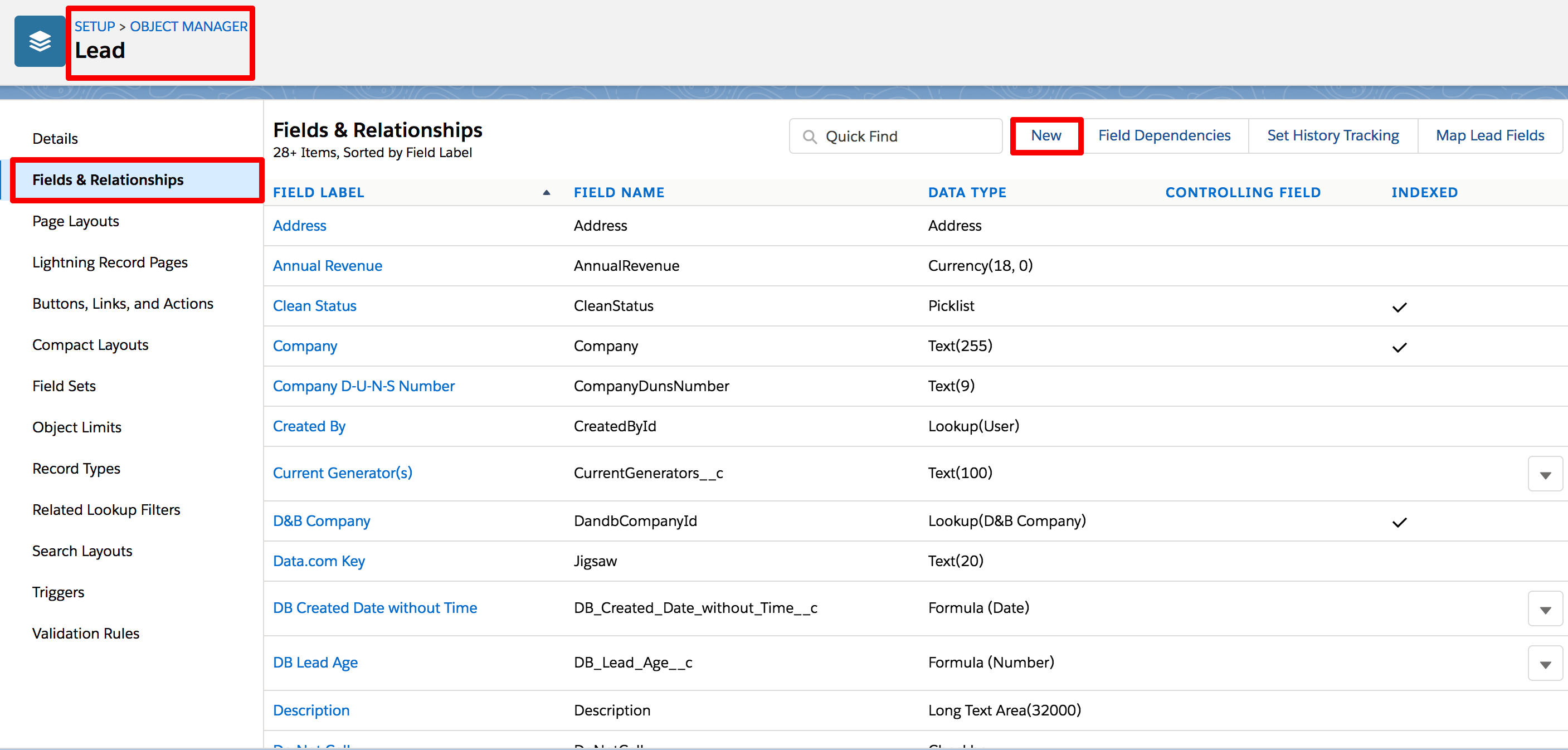Open the Validation Rules sidebar item
Viewport: 1568px width, 750px height.
pyautogui.click(x=86, y=633)
